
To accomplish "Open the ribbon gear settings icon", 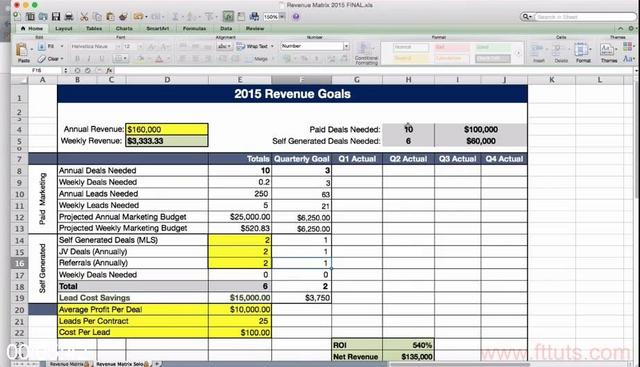I will coord(631,29).
